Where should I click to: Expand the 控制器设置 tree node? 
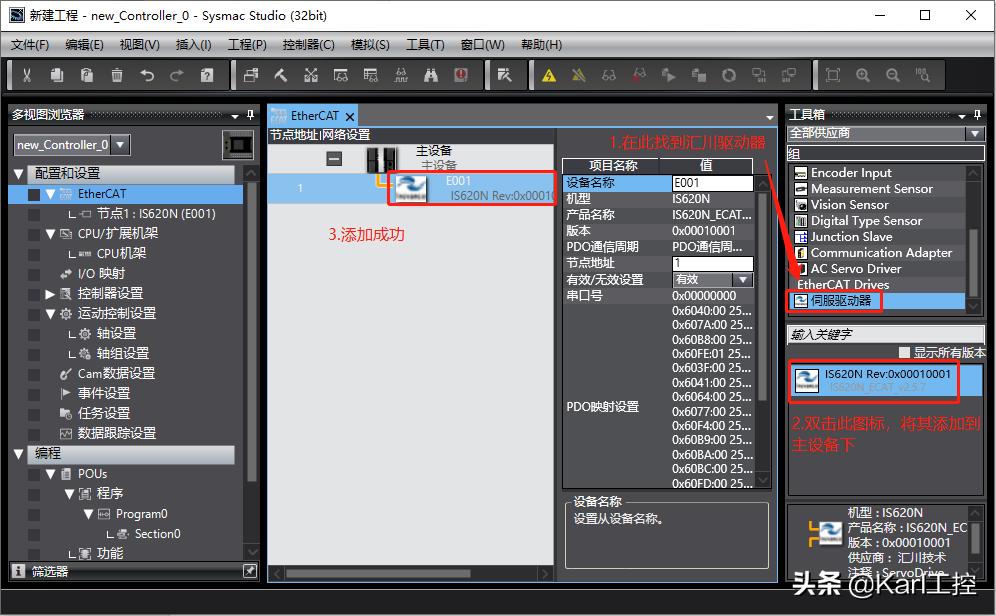[50, 293]
